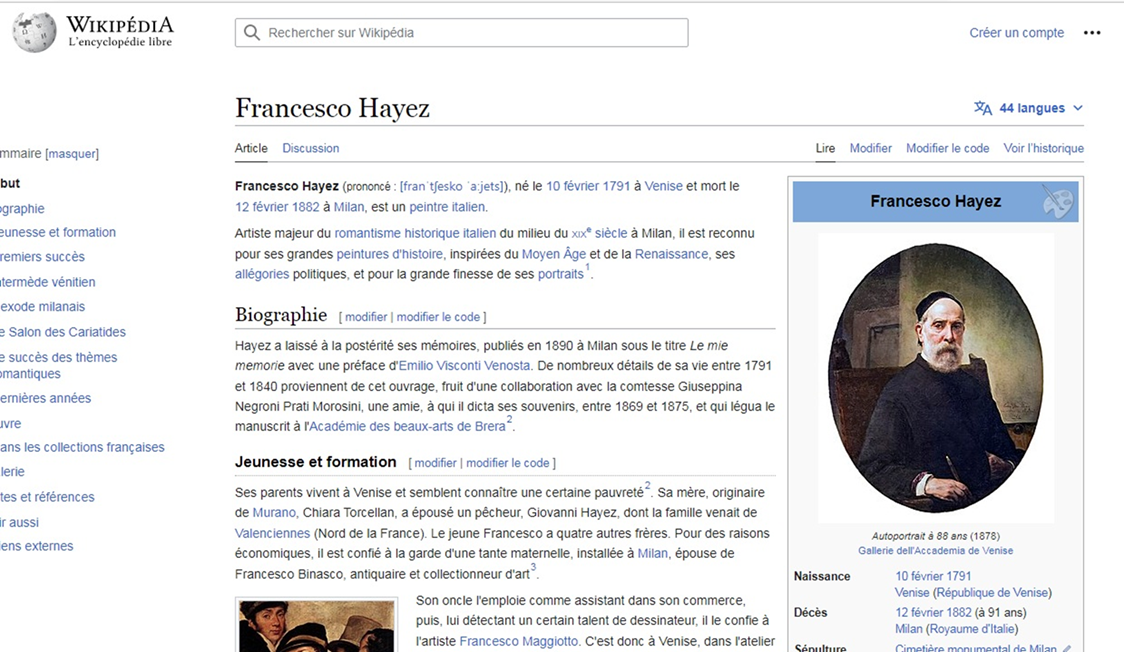
Task: Open the Valenciennes link
Action: [x=272, y=534]
